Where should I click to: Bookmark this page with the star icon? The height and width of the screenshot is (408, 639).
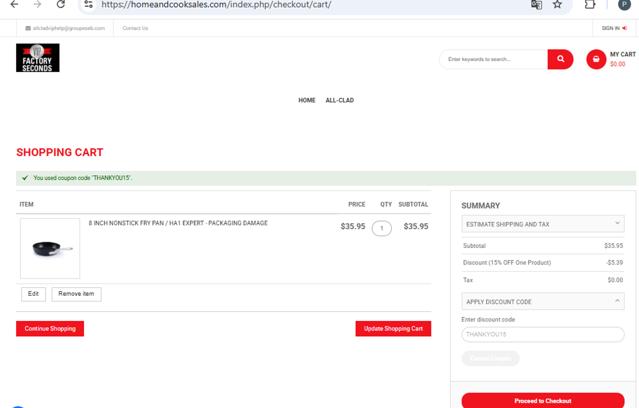(x=557, y=4)
